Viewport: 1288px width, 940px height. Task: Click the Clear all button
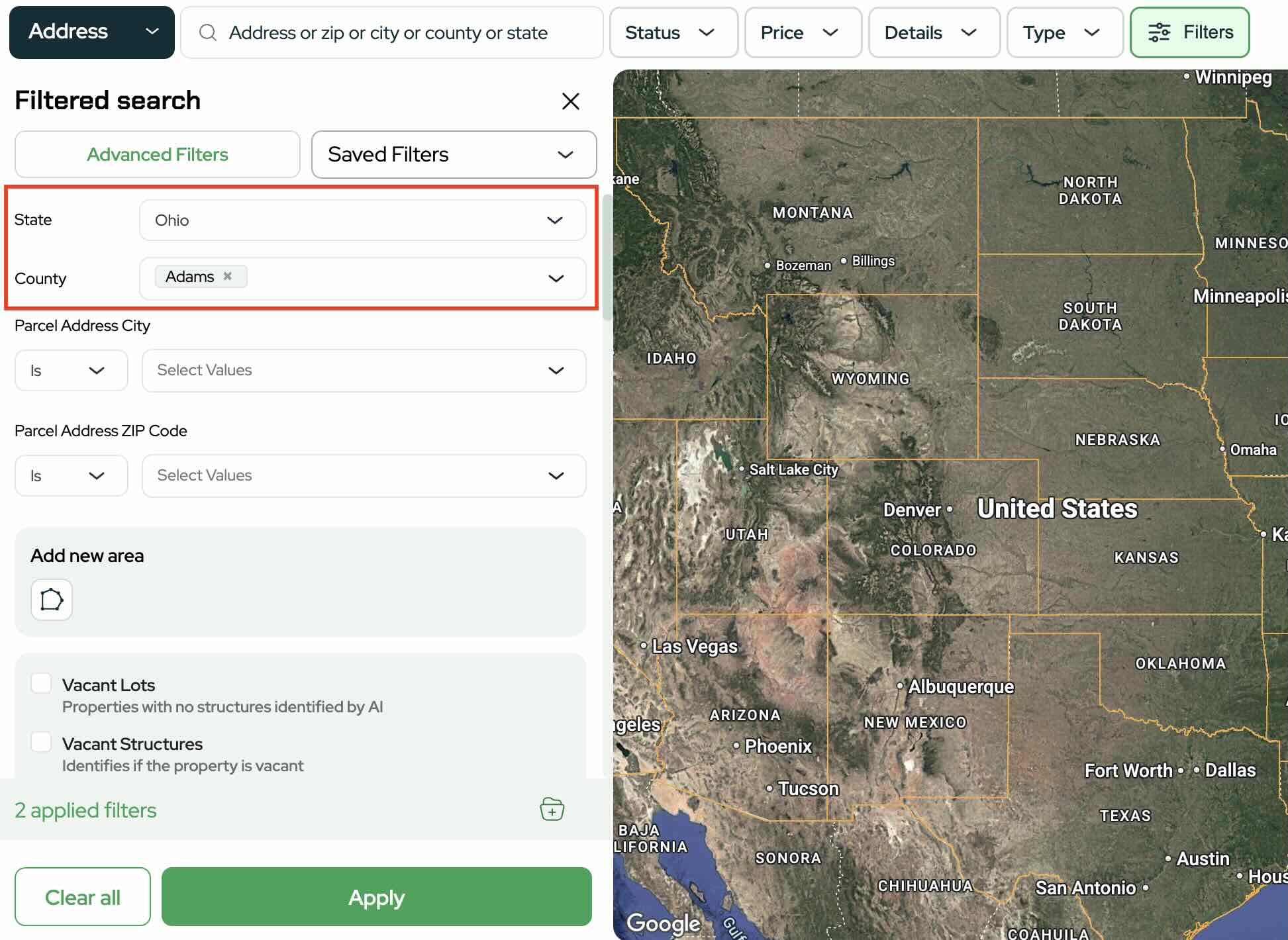pyautogui.click(x=83, y=897)
